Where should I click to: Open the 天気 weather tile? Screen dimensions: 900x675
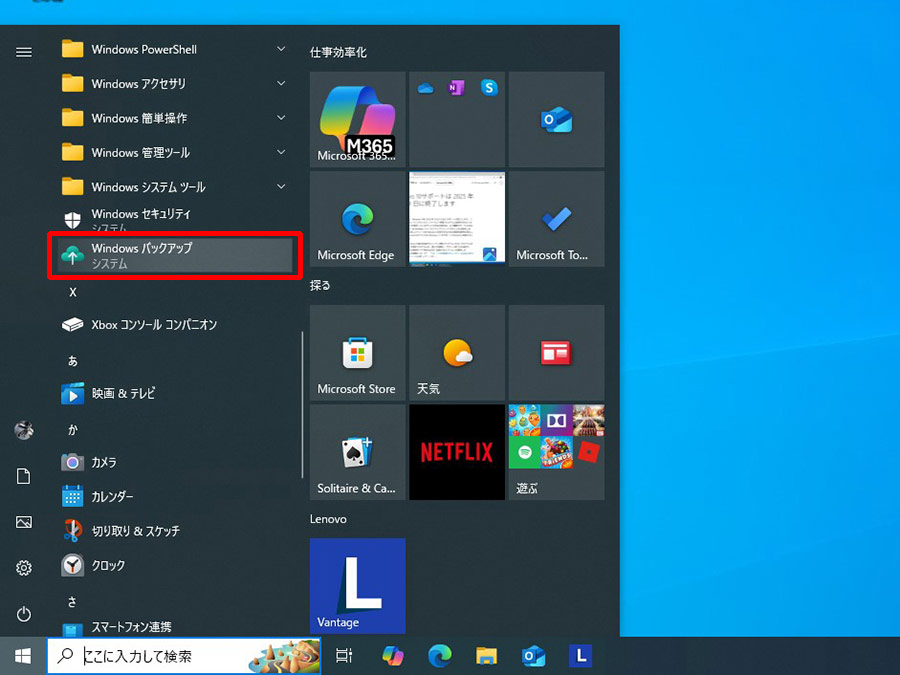point(457,352)
